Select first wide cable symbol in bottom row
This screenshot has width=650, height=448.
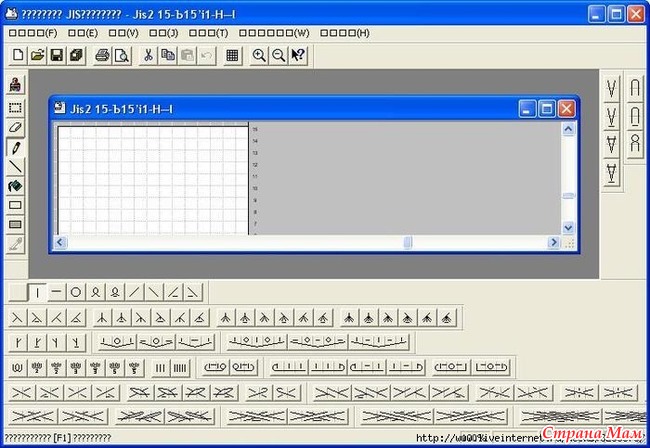pos(33,417)
